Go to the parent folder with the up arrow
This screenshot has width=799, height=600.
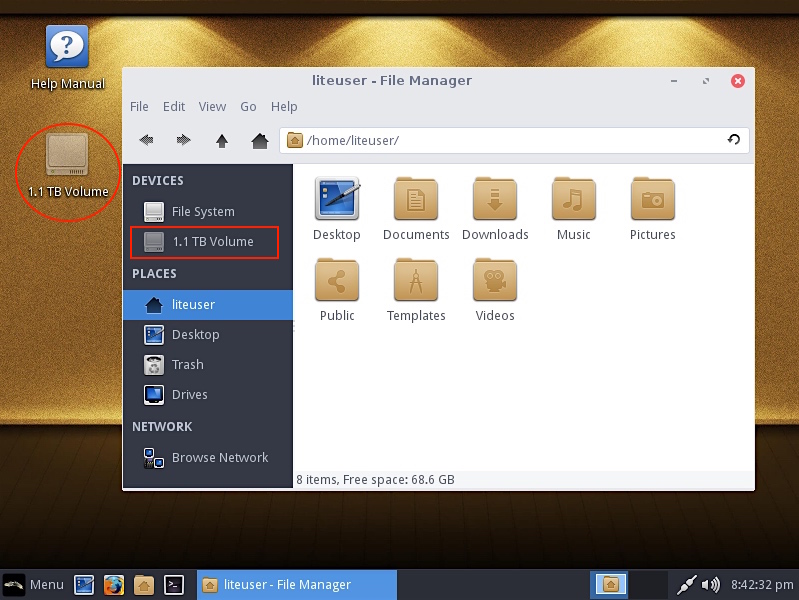[x=222, y=141]
